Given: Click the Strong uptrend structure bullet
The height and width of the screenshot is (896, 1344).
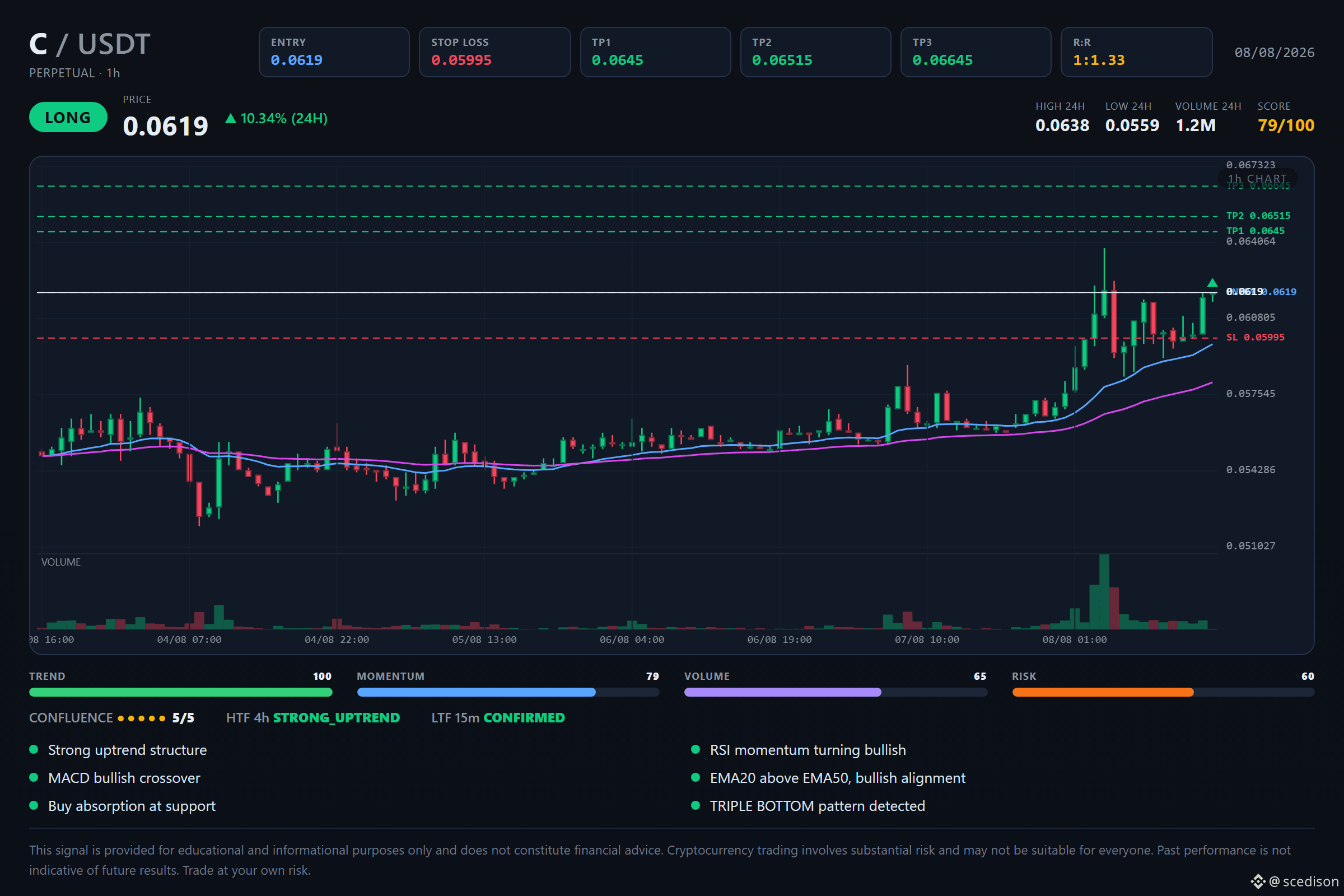Looking at the screenshot, I should [118, 750].
